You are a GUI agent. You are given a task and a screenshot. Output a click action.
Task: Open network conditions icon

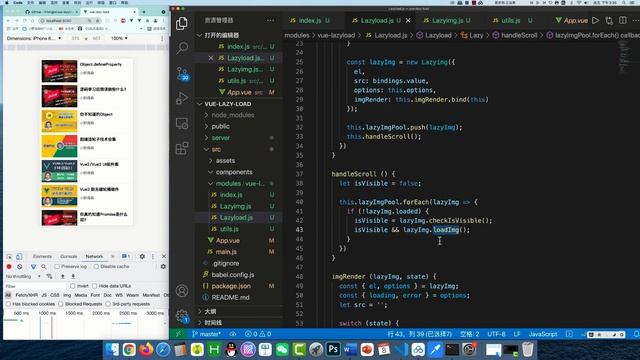[49, 276]
